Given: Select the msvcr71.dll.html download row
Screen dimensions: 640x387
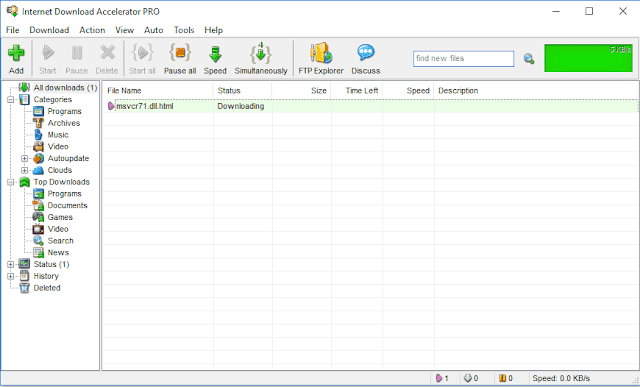Looking at the screenshot, I should coord(371,106).
